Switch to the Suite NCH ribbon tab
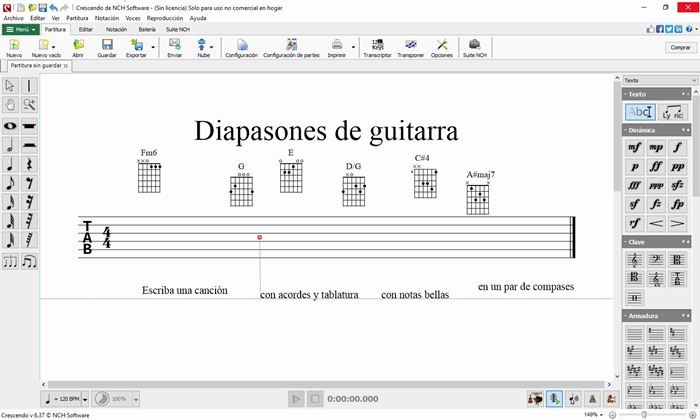The height and width of the screenshot is (420, 700). (x=178, y=29)
